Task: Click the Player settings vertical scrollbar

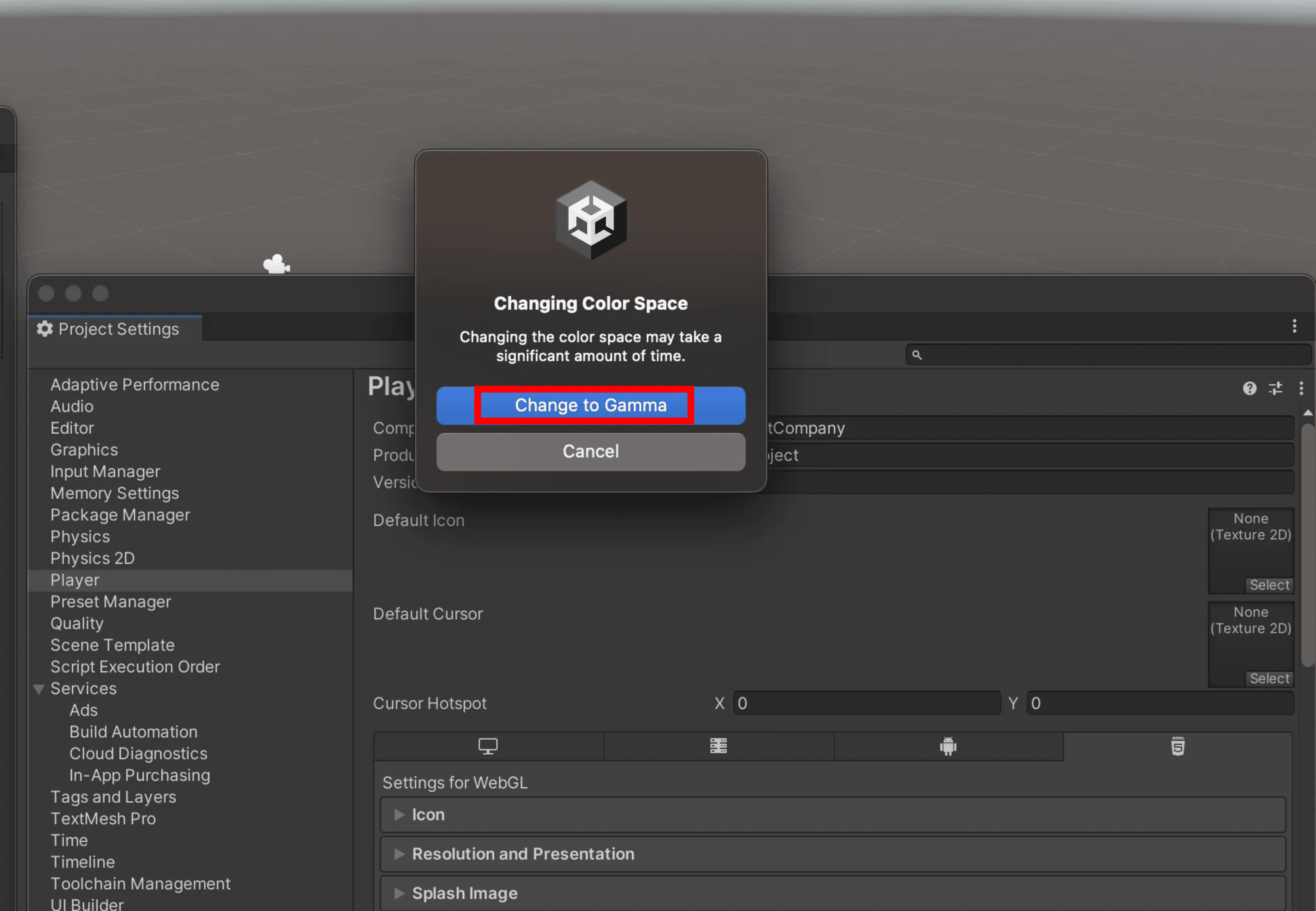Action: [x=1308, y=545]
